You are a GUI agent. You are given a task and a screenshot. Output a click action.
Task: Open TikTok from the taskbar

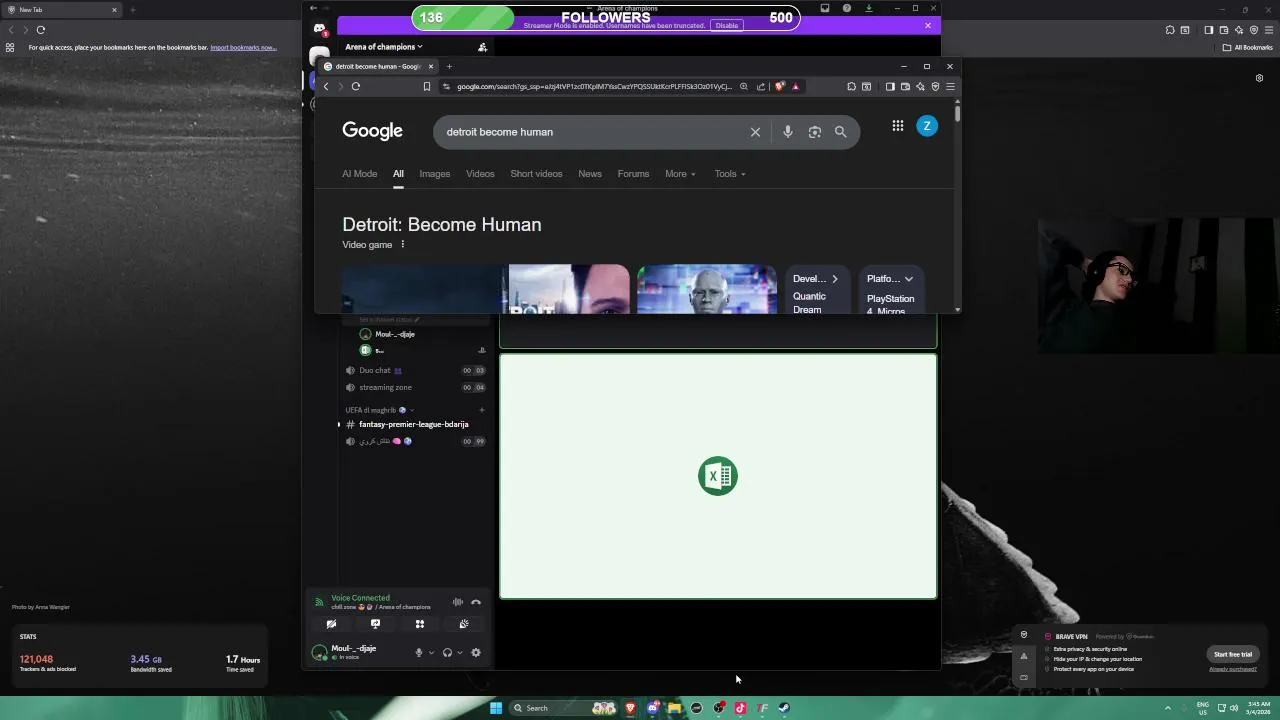(x=740, y=708)
